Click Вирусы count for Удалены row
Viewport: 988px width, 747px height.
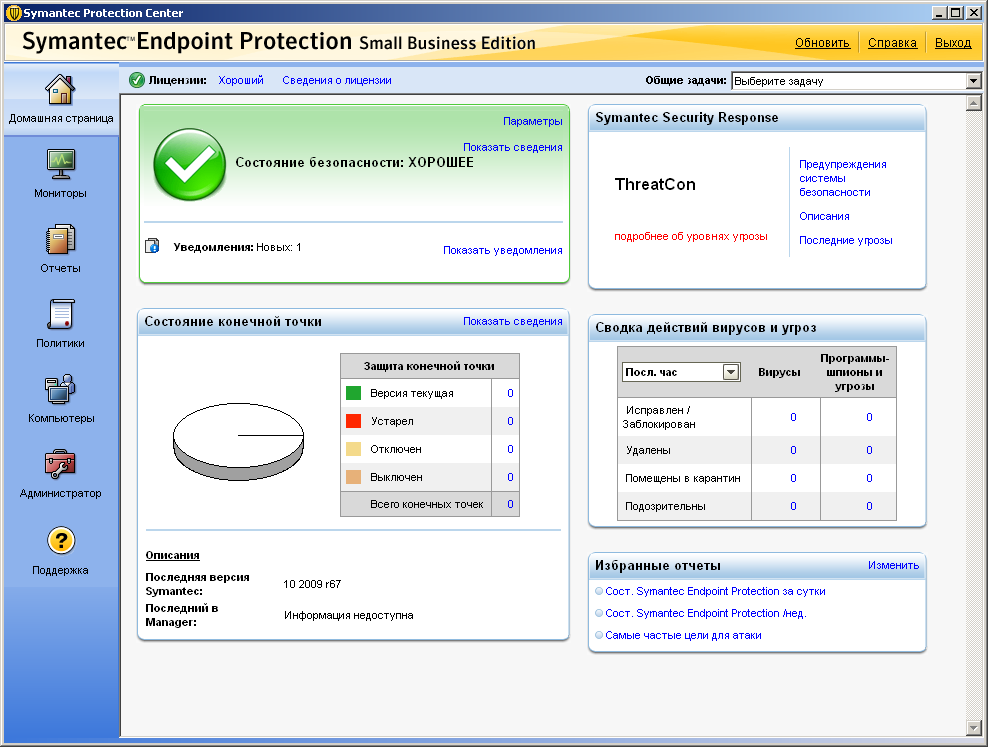click(793, 450)
